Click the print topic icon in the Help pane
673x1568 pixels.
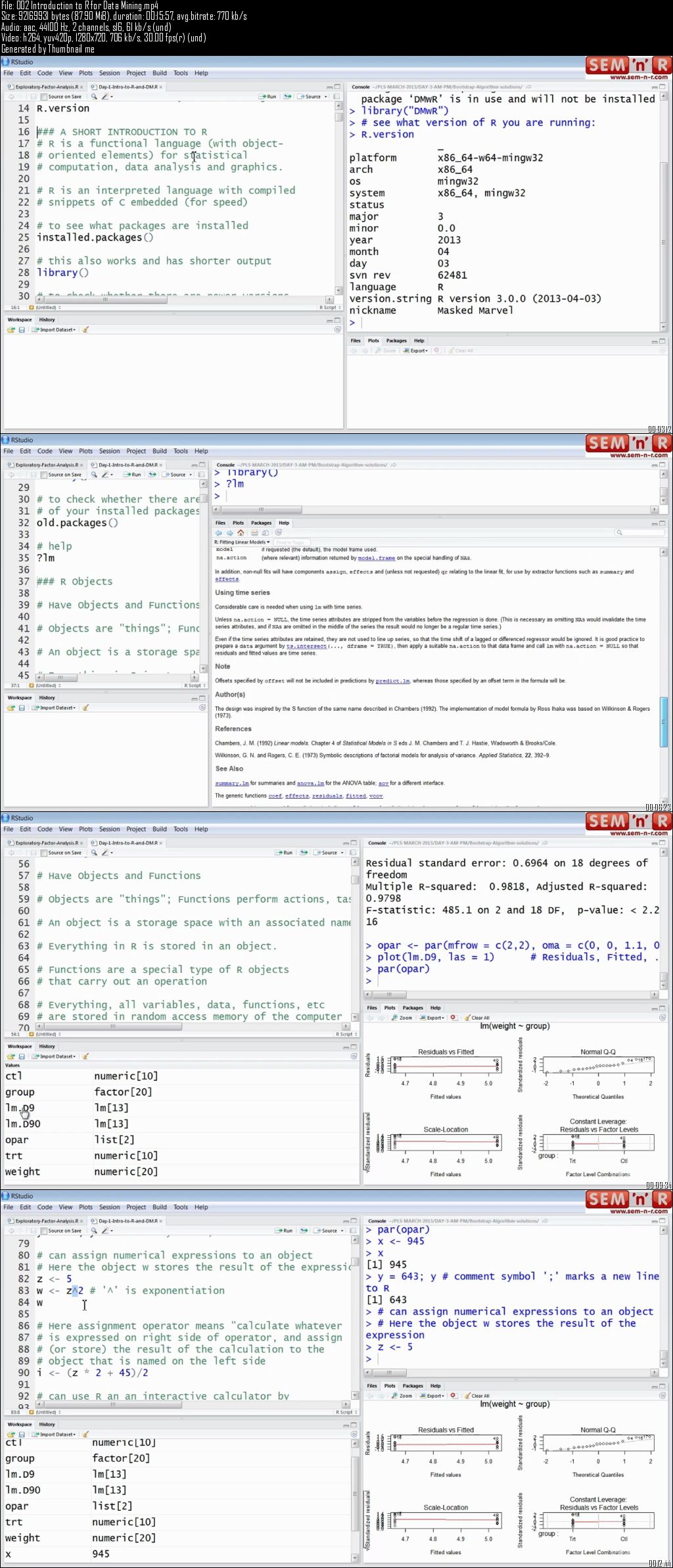(x=254, y=533)
